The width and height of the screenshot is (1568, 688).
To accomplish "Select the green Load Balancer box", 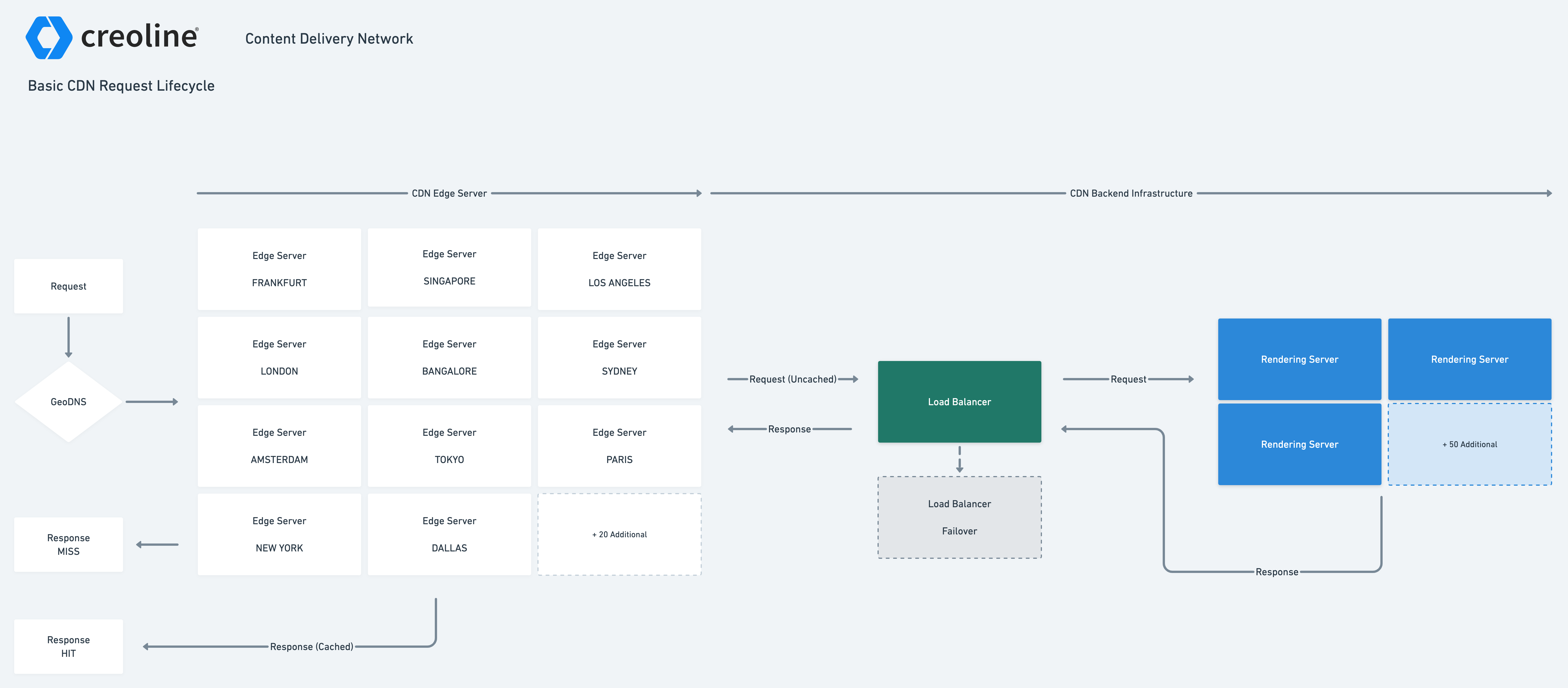I will point(959,402).
